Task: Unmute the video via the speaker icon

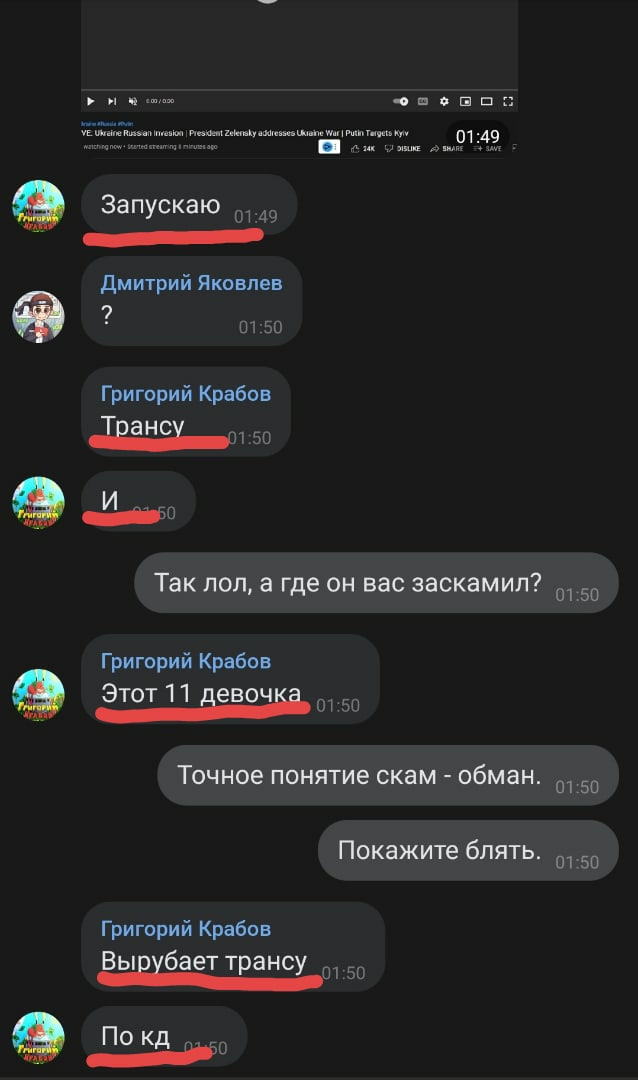Action: [133, 101]
